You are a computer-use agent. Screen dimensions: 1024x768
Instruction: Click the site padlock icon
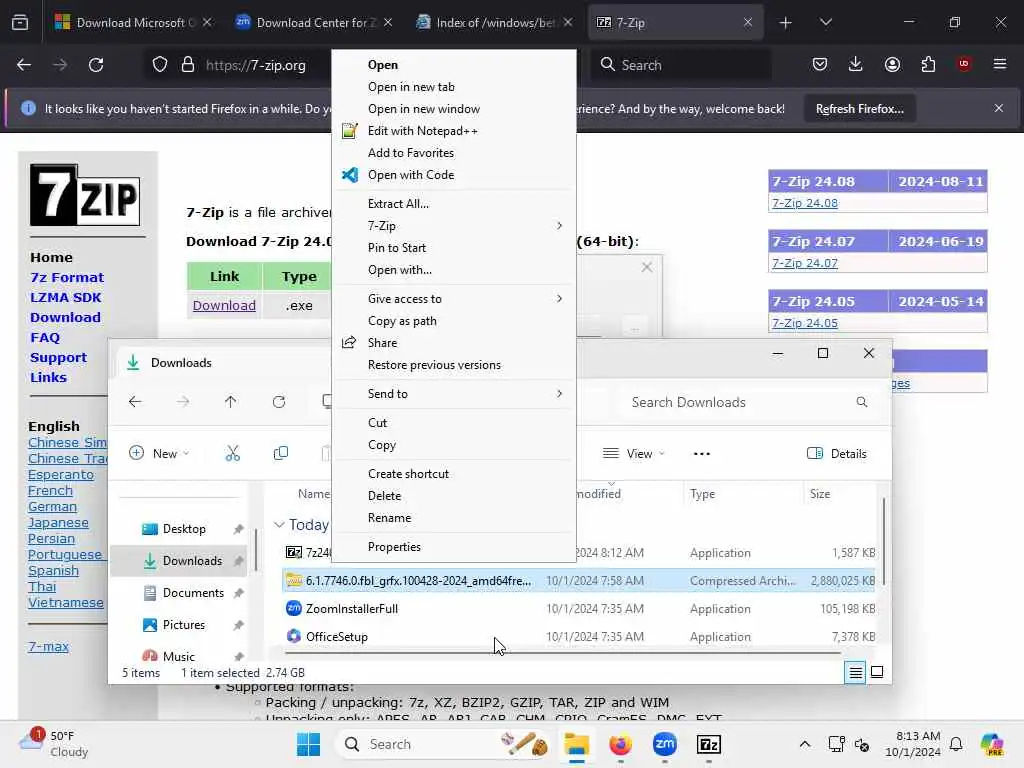187,65
